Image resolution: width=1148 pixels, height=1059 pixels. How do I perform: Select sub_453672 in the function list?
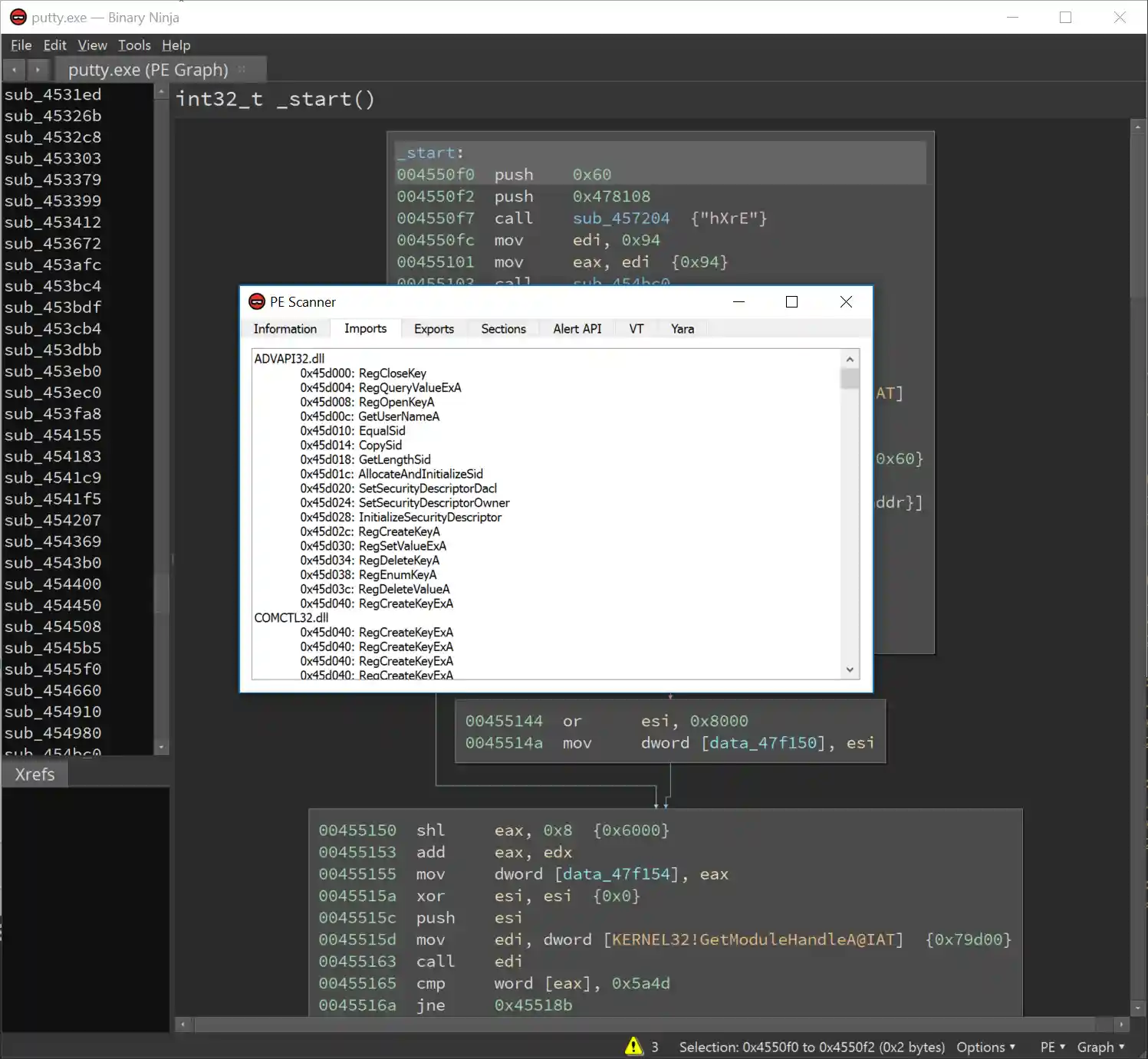(x=53, y=243)
